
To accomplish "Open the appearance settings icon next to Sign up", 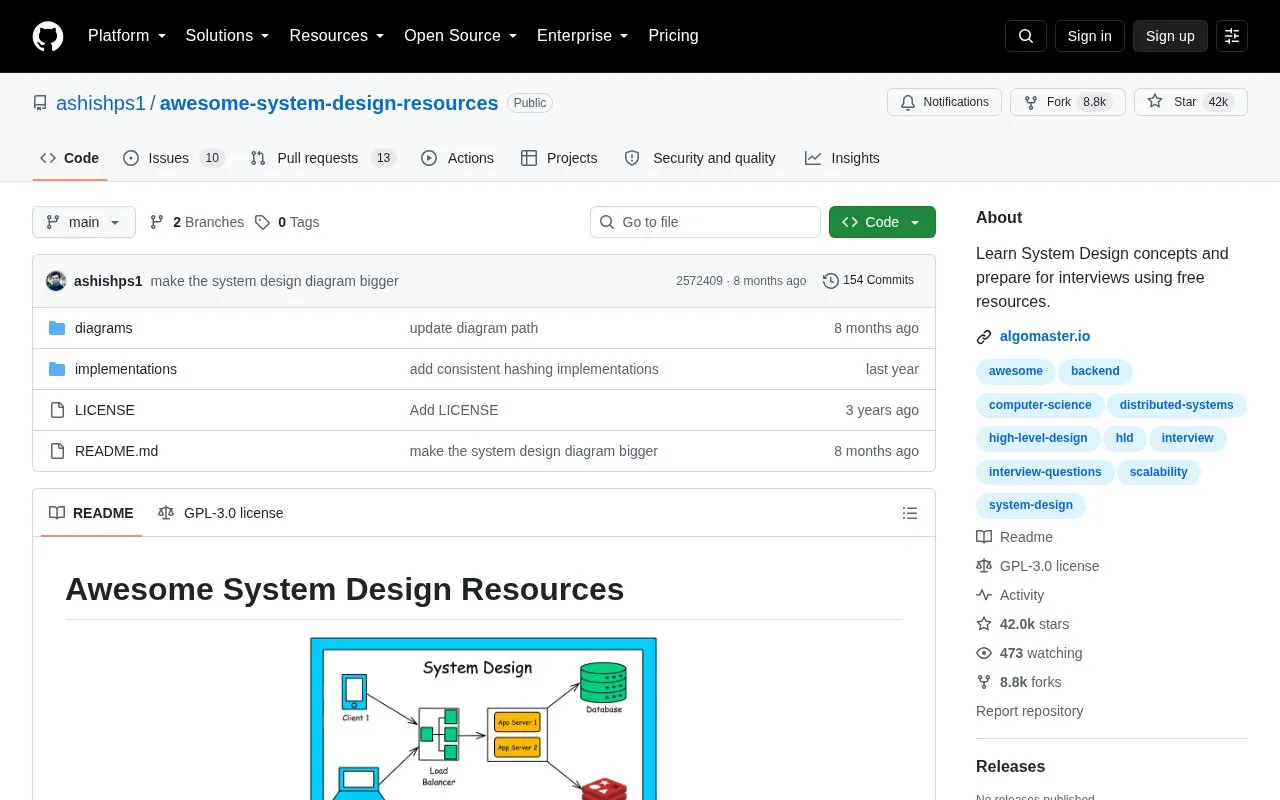I will click(x=1232, y=36).
